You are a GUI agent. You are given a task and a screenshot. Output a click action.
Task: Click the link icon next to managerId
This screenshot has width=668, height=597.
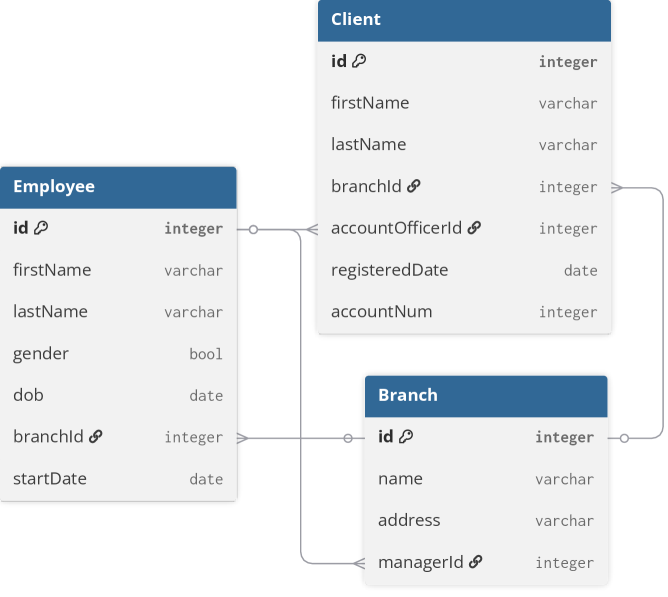476,562
